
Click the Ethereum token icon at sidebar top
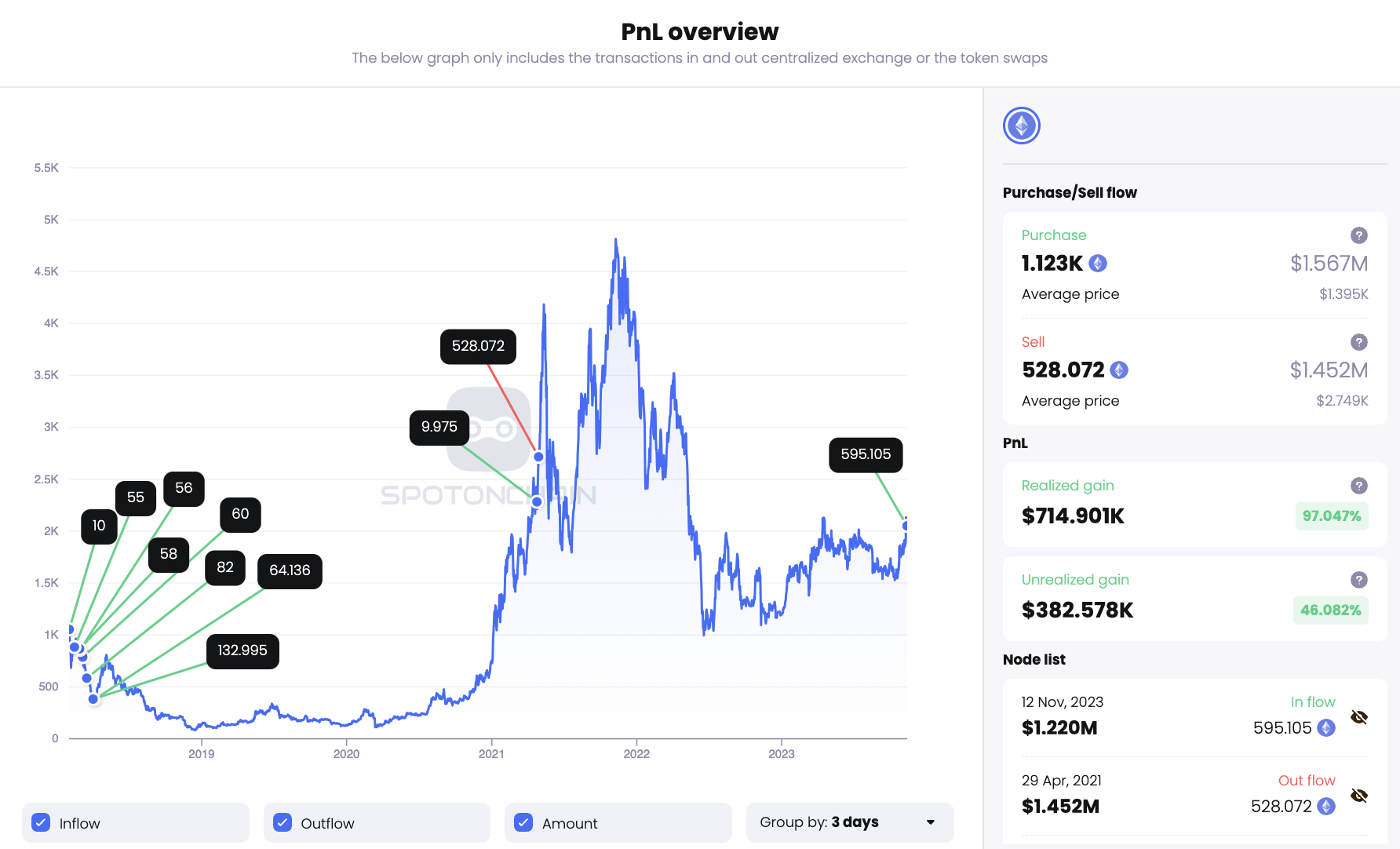click(x=1021, y=125)
